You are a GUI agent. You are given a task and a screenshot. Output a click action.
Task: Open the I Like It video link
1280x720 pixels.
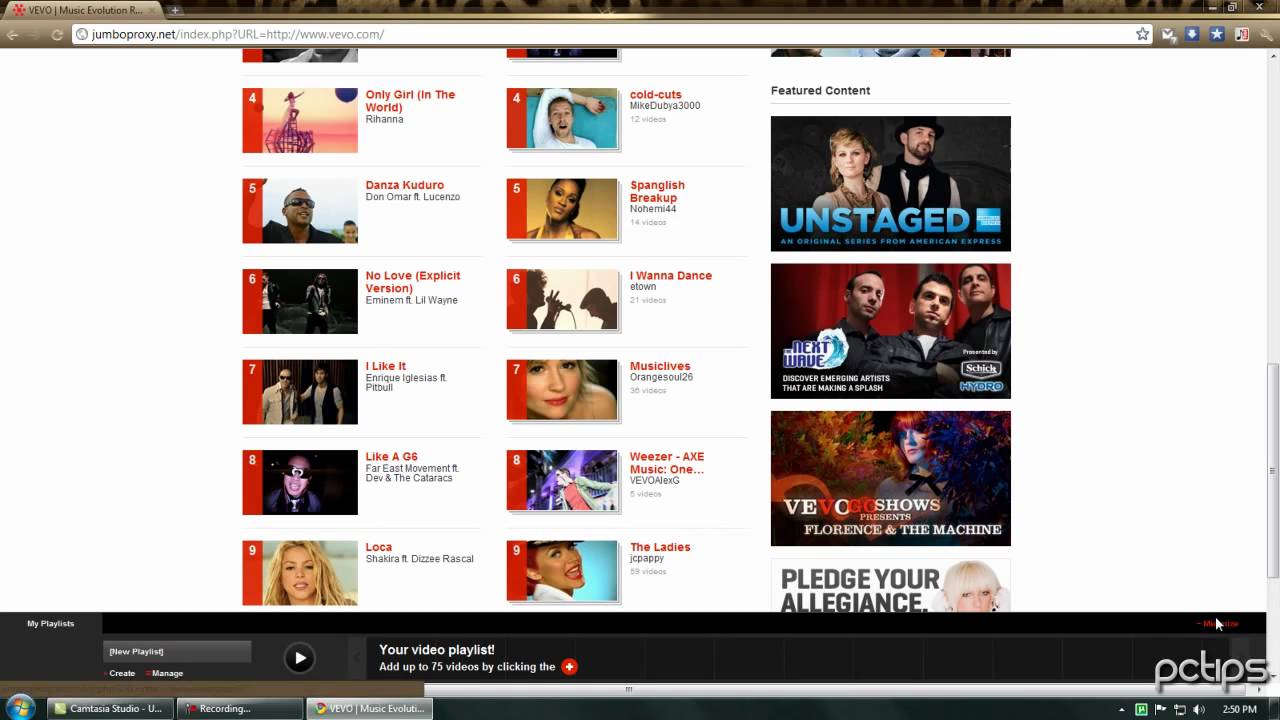386,366
